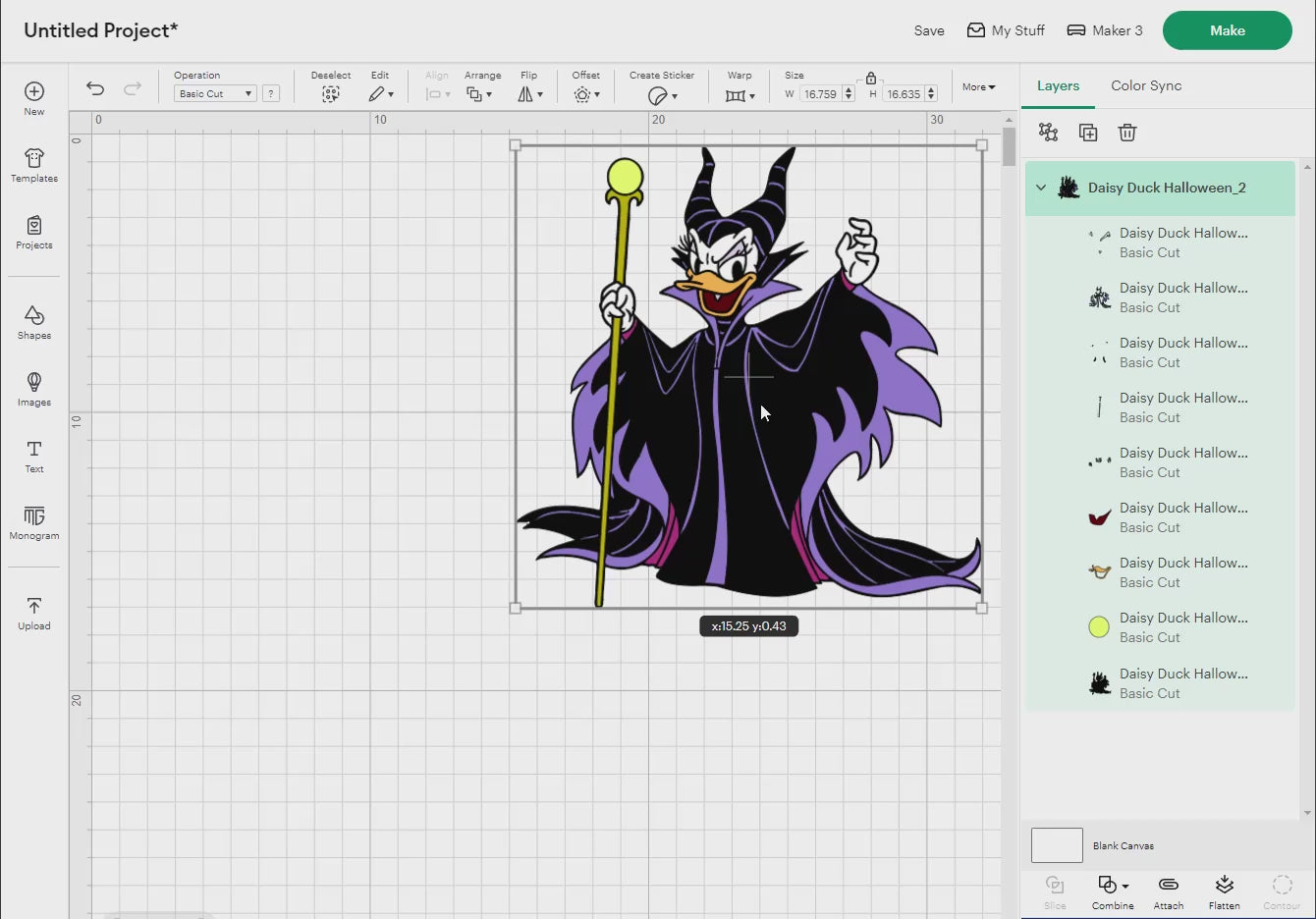Click the width size input field
Viewport: 1316px width, 919px height.
click(820, 94)
